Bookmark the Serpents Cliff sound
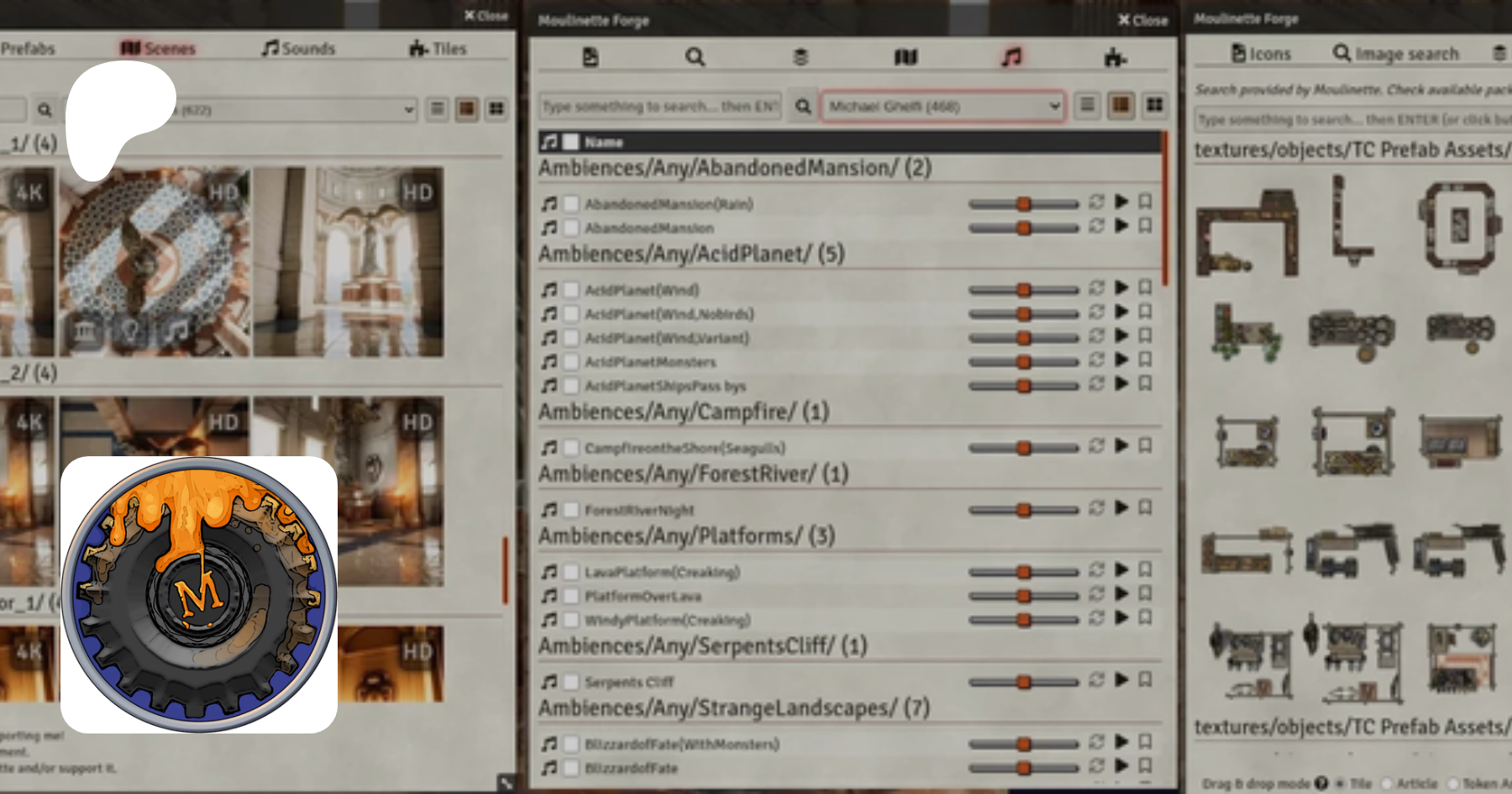The image size is (1512, 794). [x=1145, y=680]
